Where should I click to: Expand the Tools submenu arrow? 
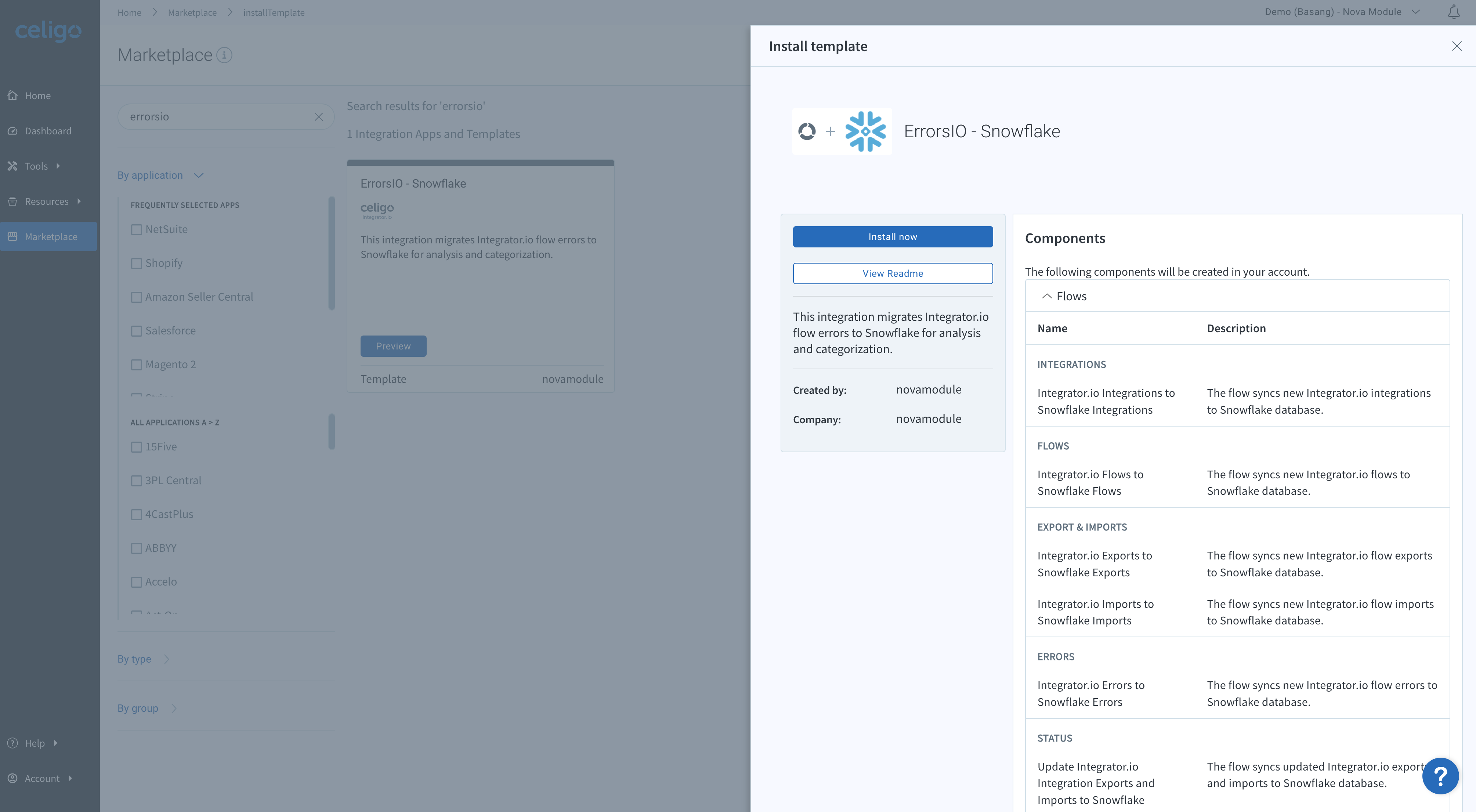(58, 166)
